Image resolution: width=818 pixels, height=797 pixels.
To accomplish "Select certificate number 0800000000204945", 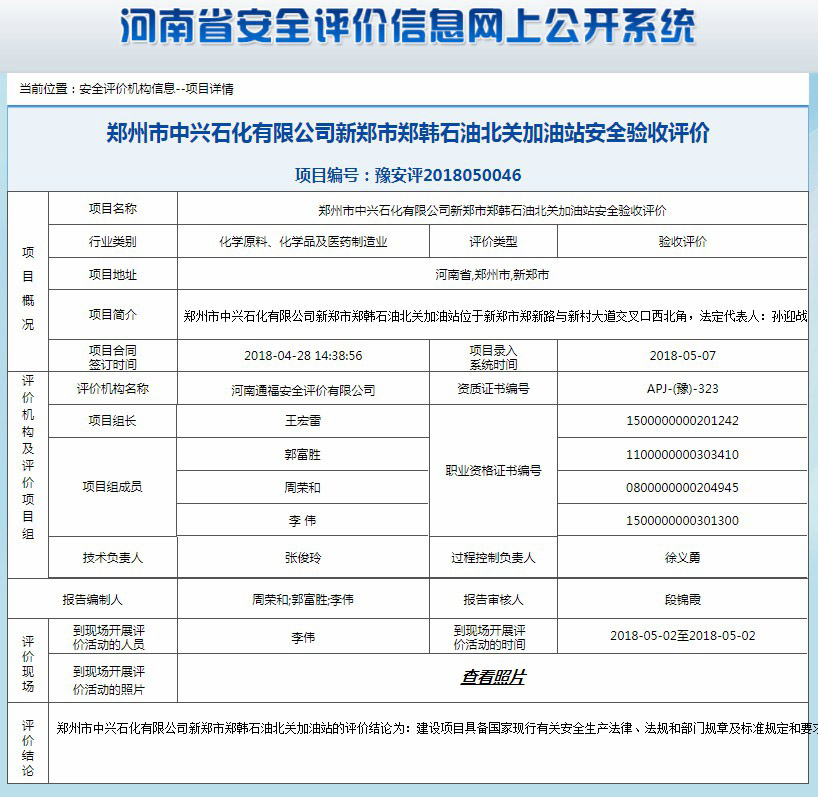I will tap(682, 487).
